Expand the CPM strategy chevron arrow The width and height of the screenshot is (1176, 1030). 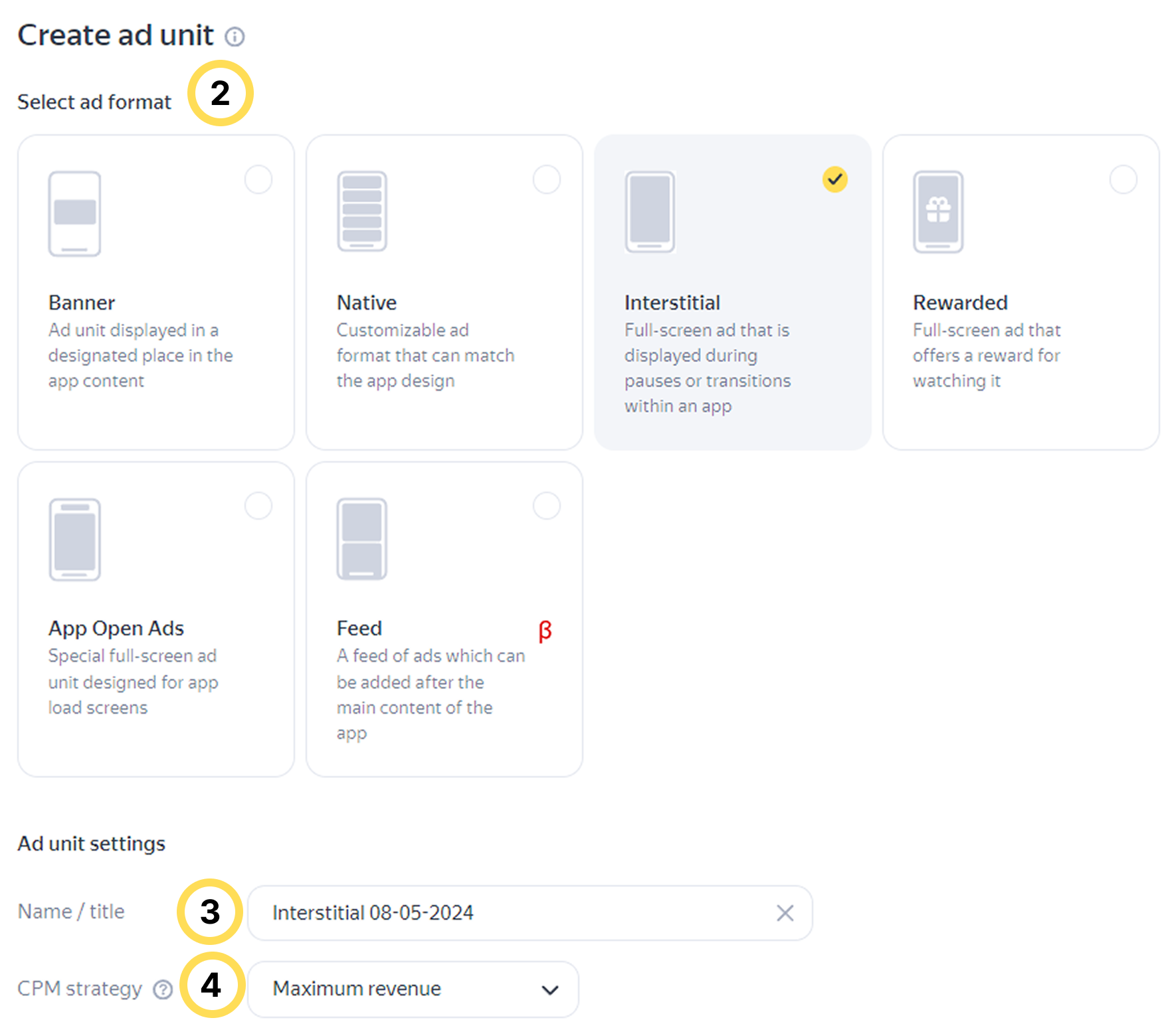coord(550,990)
